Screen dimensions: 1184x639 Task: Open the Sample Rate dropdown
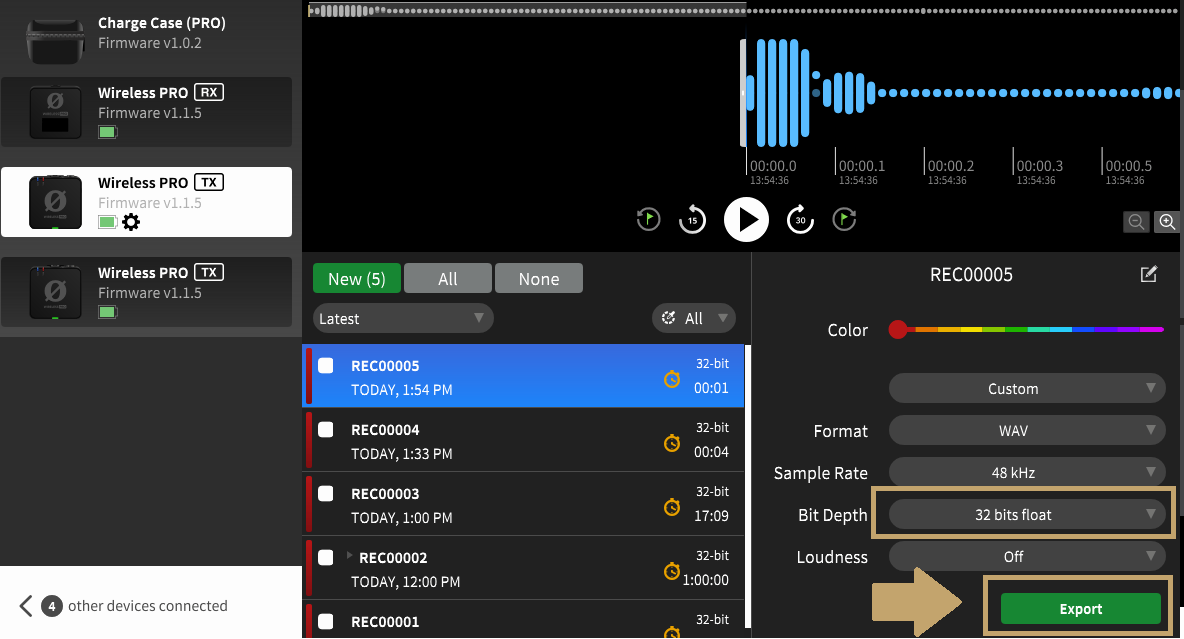point(1027,472)
